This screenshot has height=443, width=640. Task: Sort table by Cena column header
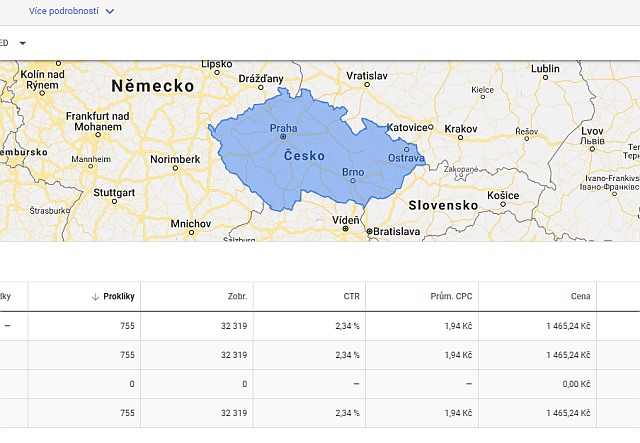click(580, 296)
